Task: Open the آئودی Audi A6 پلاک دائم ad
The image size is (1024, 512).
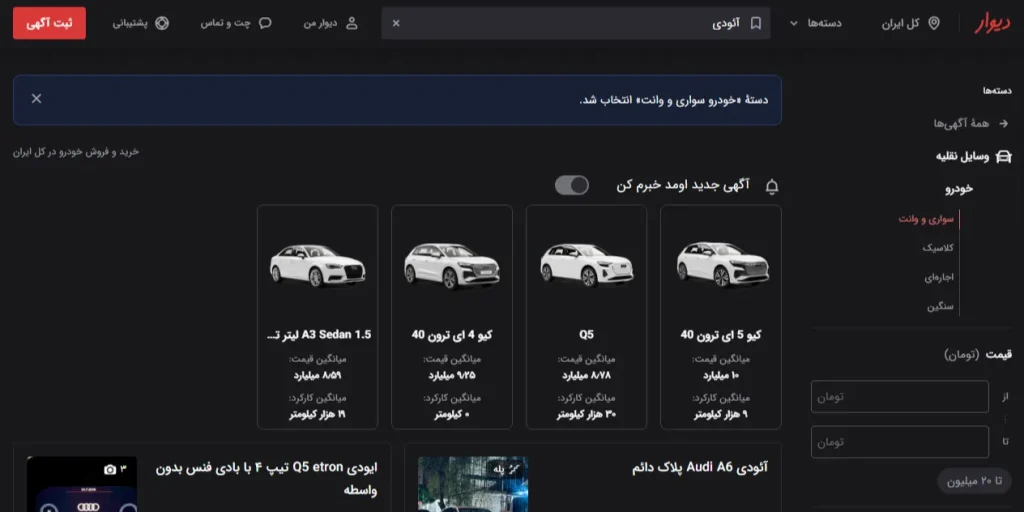Action: coord(701,468)
